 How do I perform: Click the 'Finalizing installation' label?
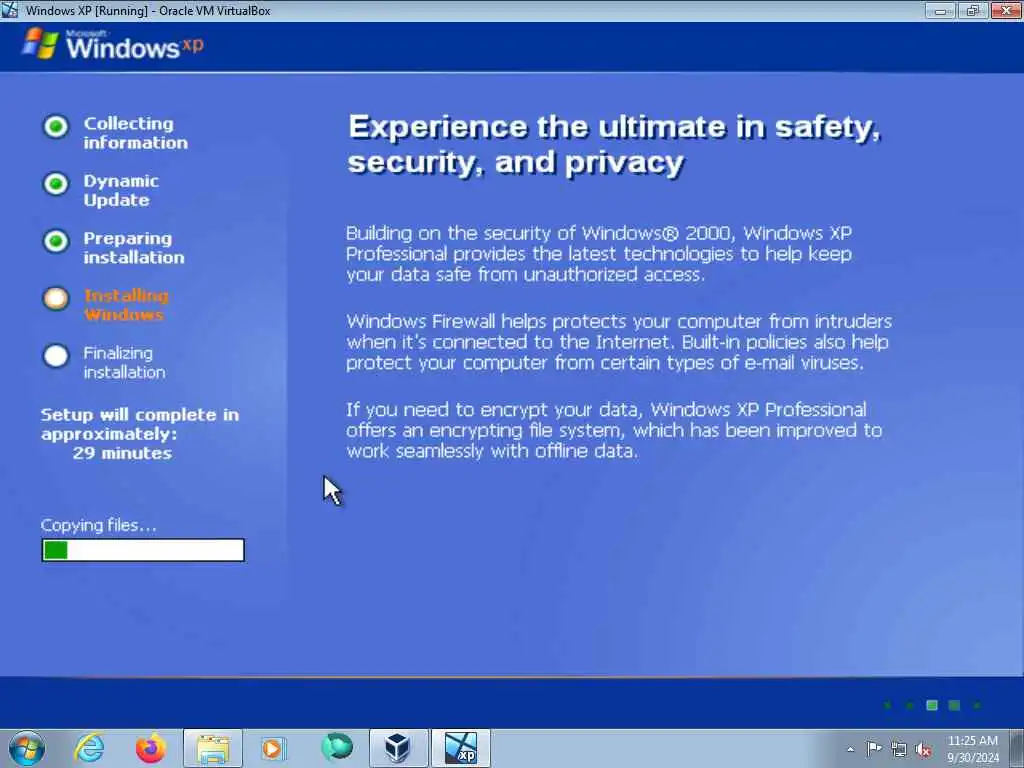(x=124, y=362)
